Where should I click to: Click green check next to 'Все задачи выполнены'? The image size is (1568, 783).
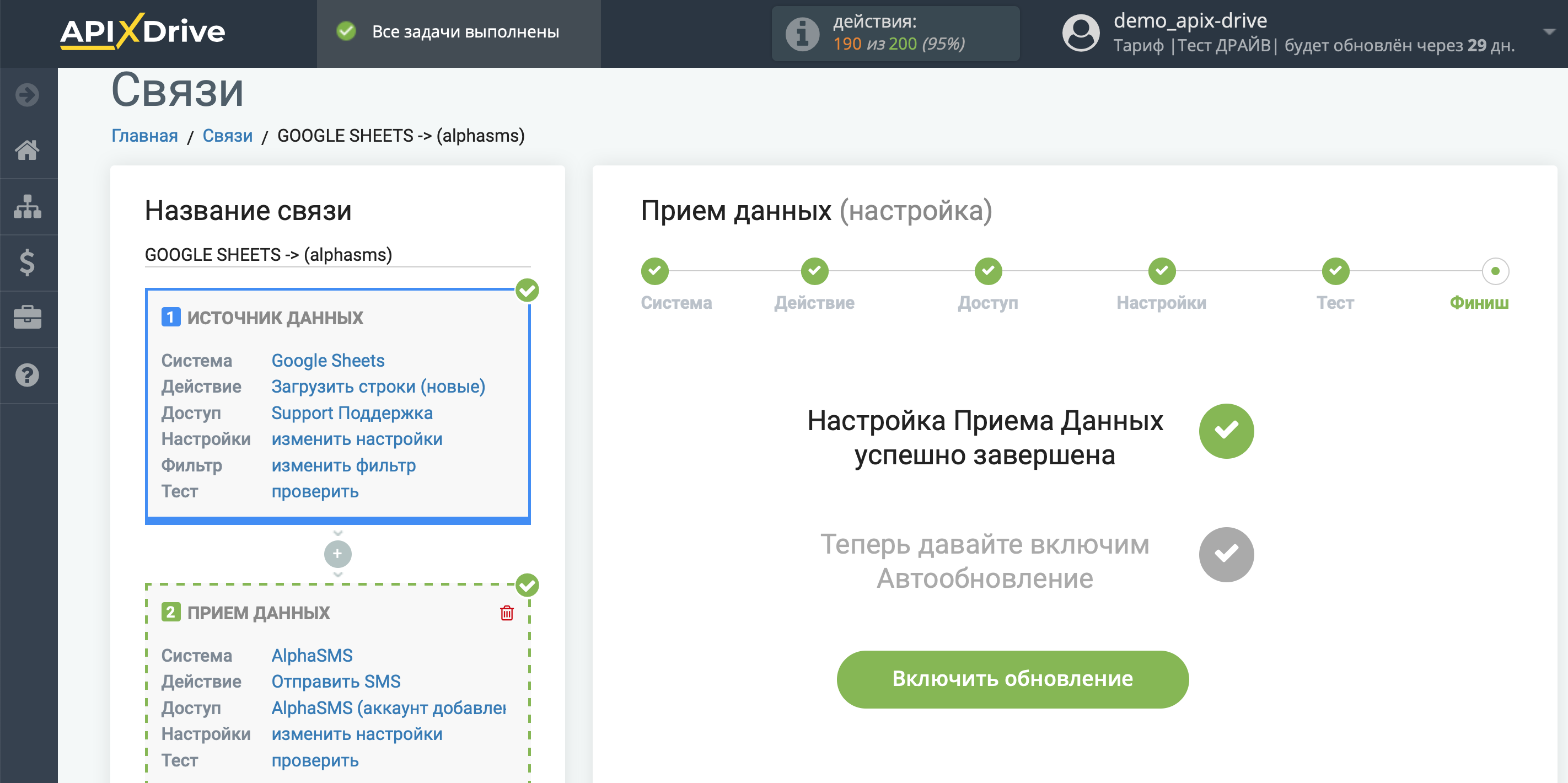346,31
